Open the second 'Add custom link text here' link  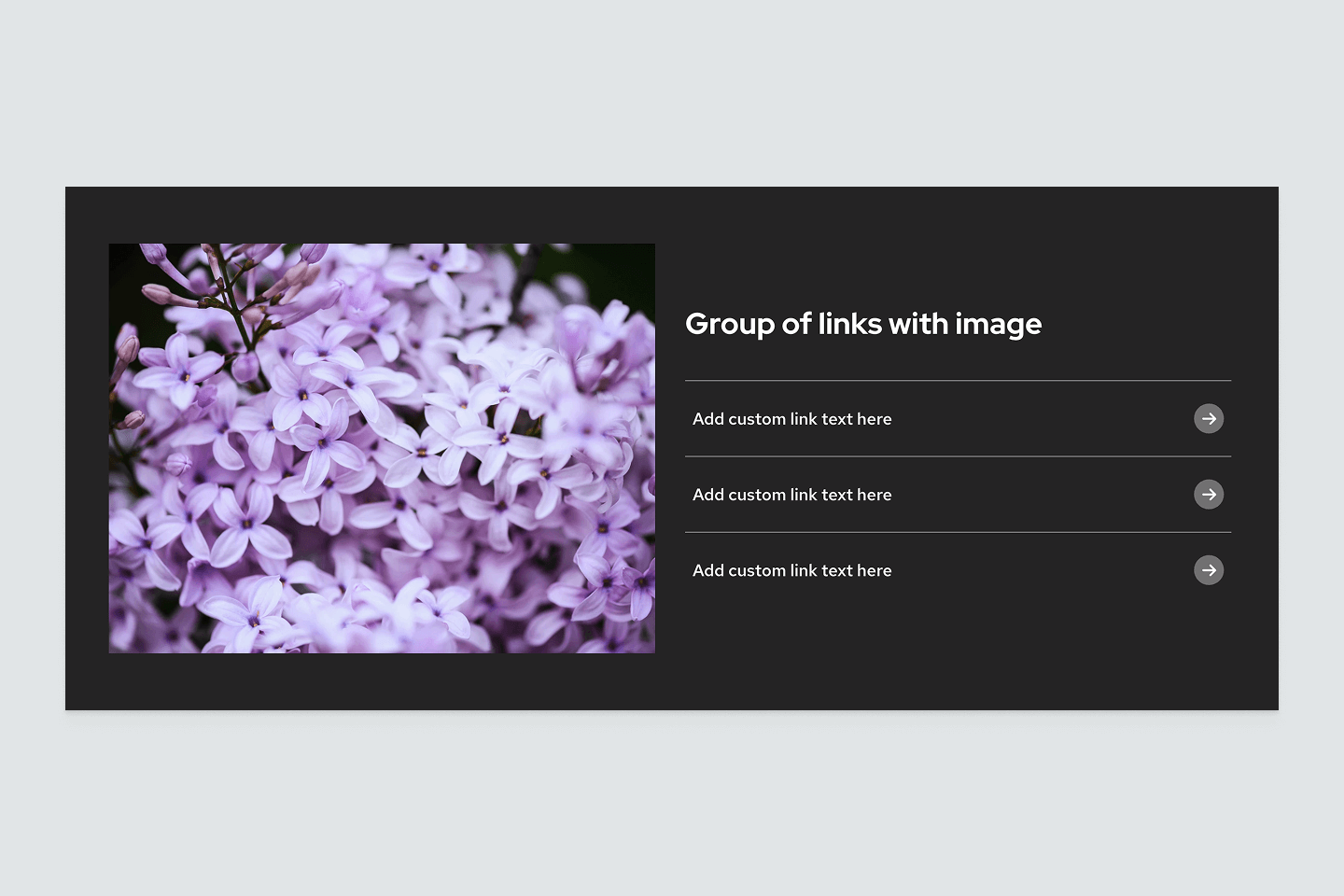[791, 495]
